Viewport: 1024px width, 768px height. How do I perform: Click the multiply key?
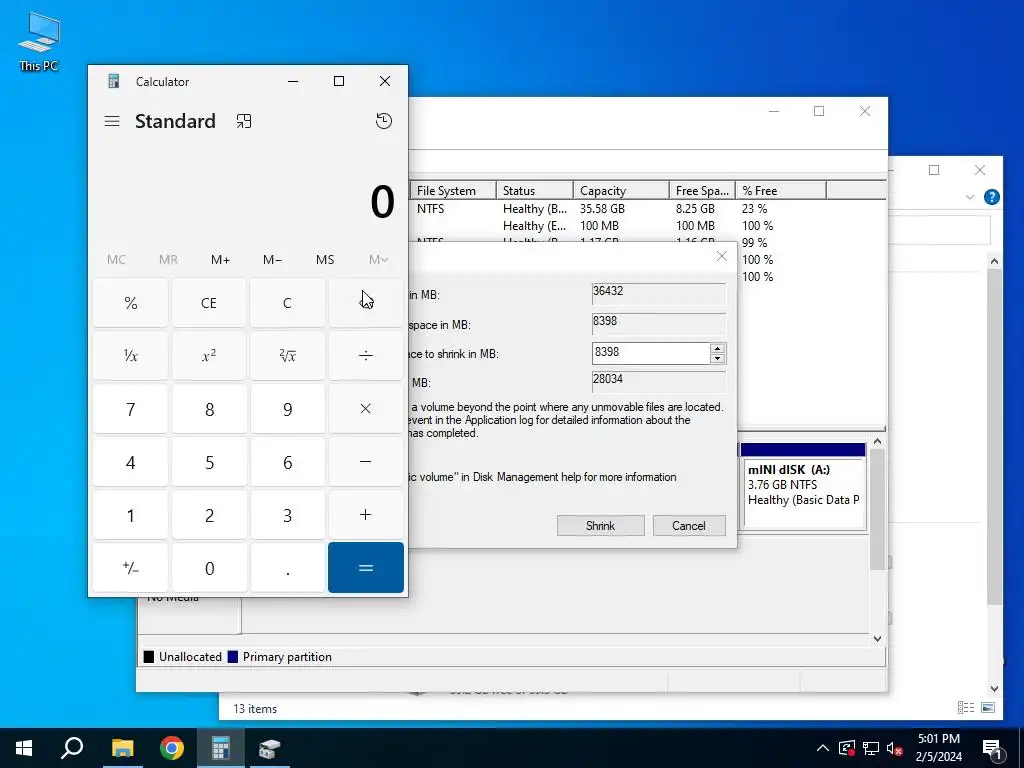[x=366, y=409]
